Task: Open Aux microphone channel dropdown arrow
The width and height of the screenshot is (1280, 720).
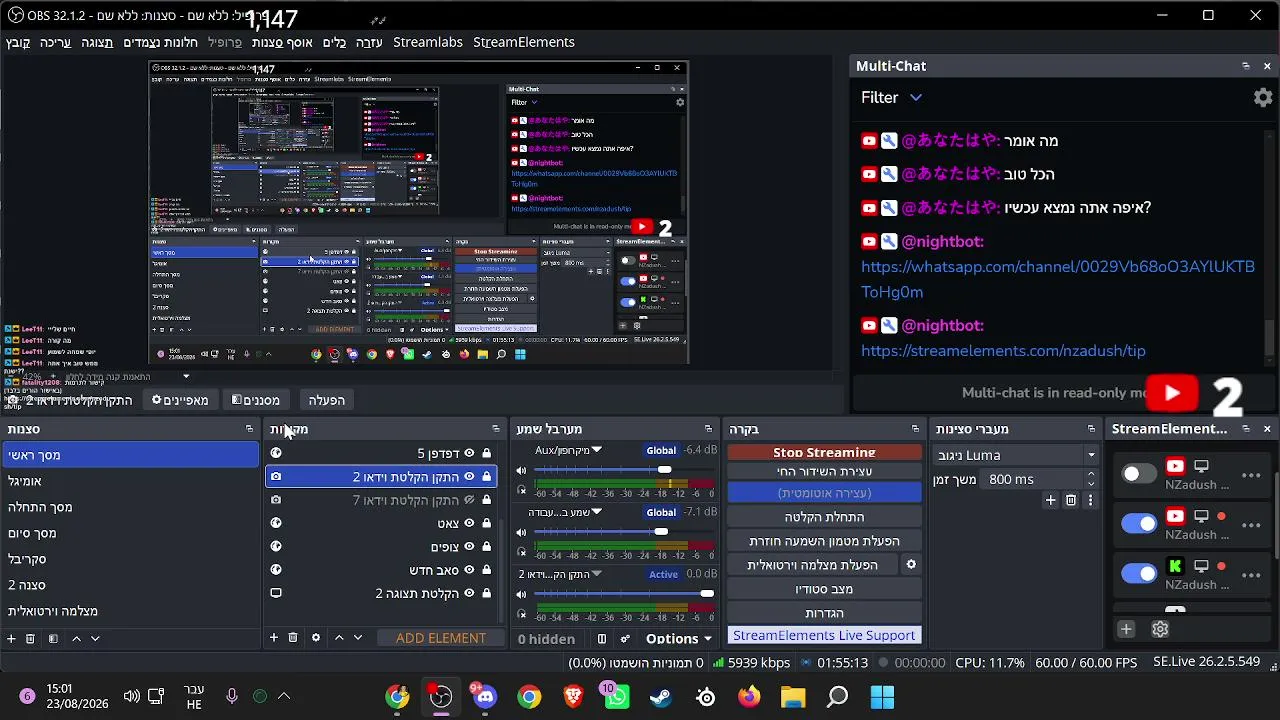Action: click(597, 450)
